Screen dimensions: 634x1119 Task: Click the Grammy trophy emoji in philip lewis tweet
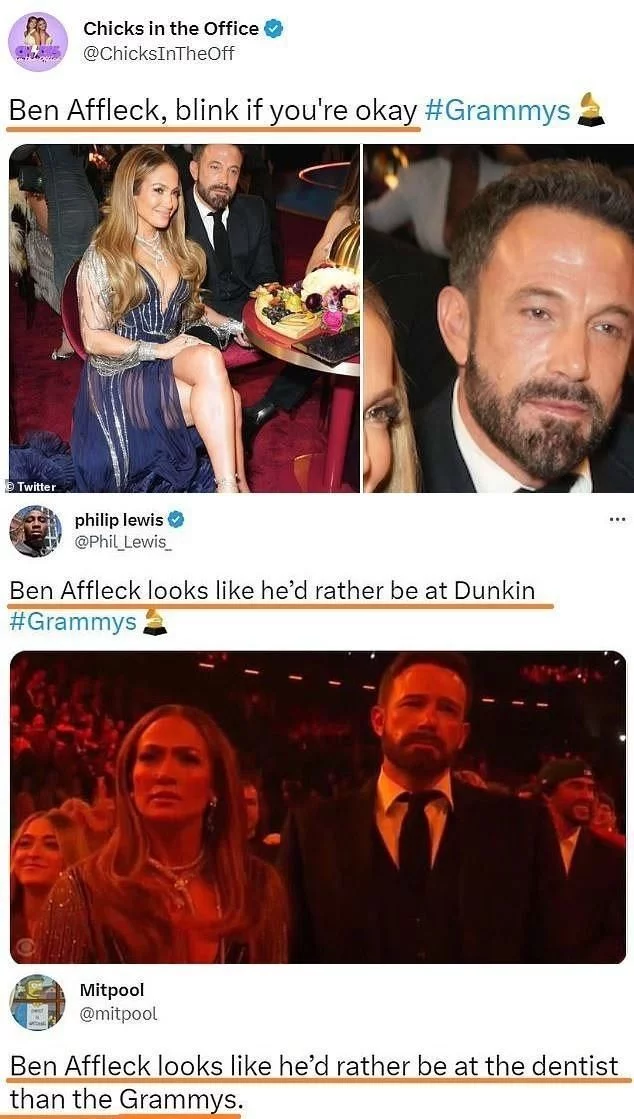coord(155,621)
